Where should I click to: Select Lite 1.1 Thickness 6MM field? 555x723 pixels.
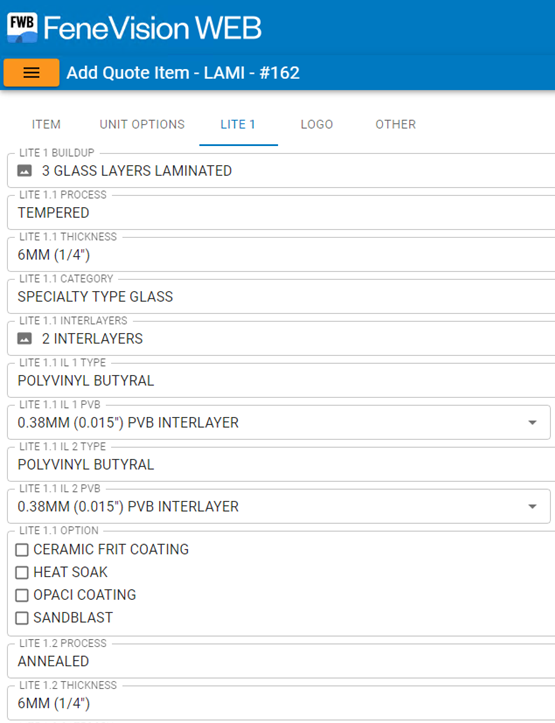281,255
